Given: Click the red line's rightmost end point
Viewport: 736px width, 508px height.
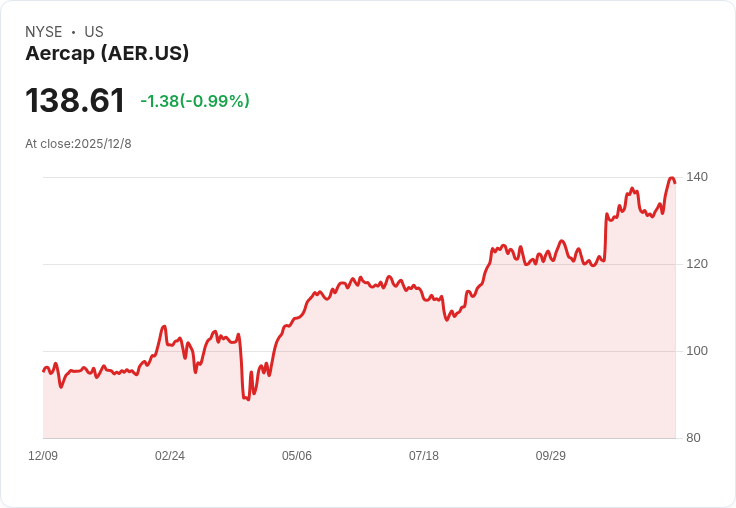Looking at the screenshot, I should (675, 182).
